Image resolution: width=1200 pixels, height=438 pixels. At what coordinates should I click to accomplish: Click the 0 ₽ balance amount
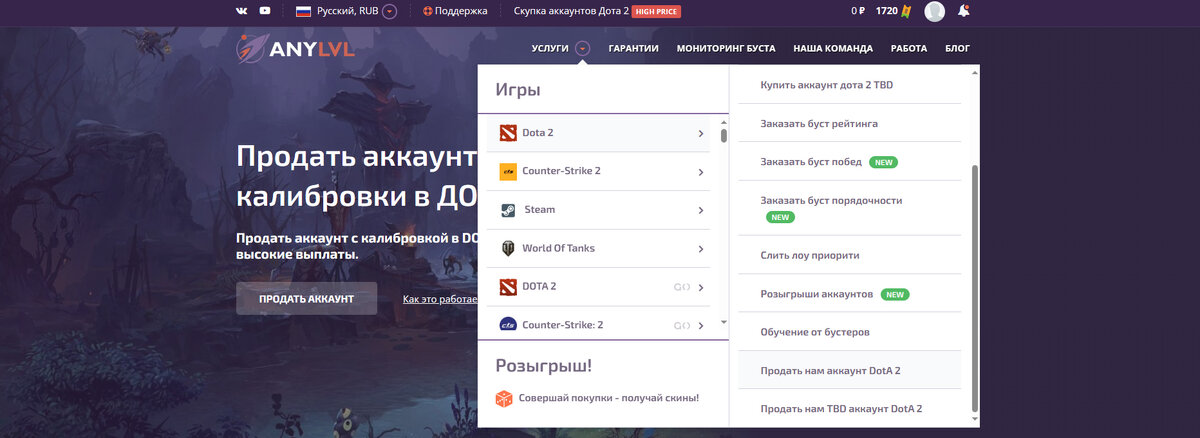tap(858, 11)
